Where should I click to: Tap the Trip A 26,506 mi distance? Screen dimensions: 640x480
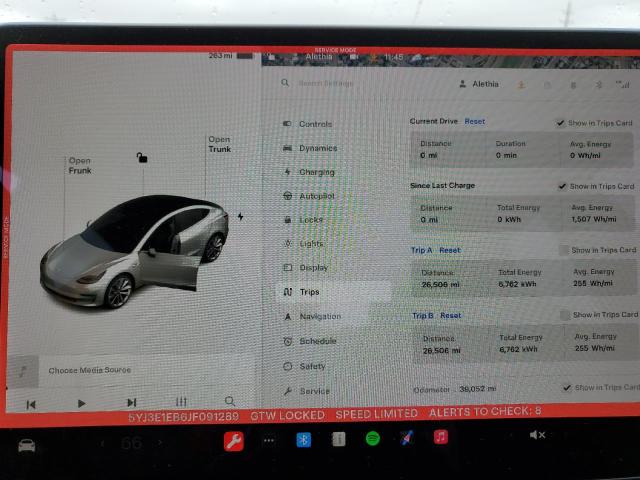[440, 284]
